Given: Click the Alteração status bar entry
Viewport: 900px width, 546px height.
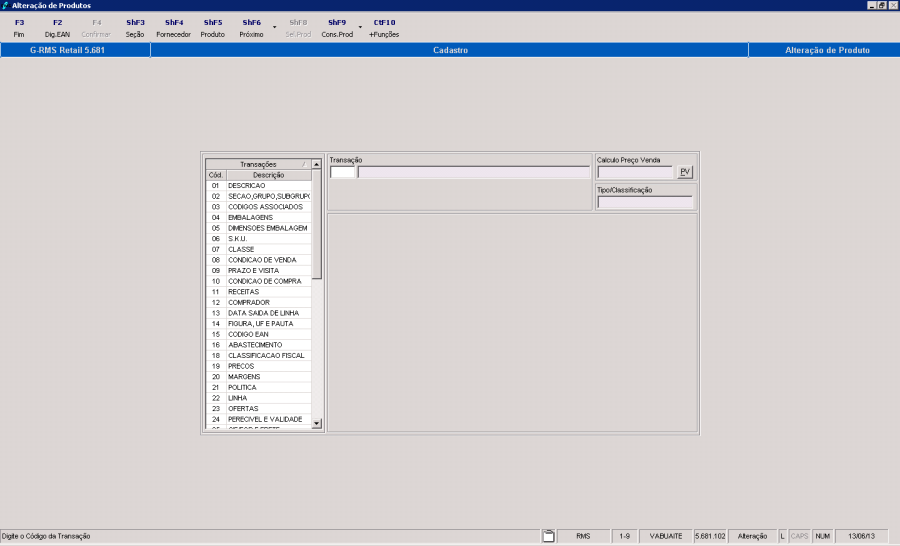Looking at the screenshot, I should coord(752,536).
